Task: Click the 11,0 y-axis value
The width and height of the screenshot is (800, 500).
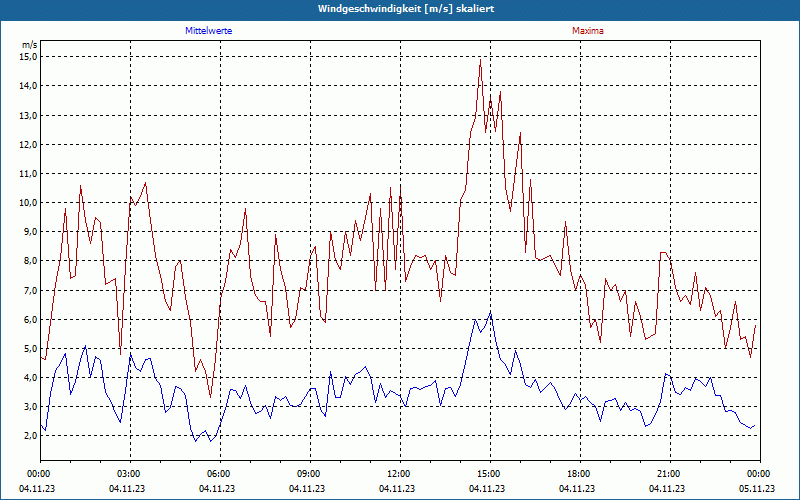Action: [29, 173]
